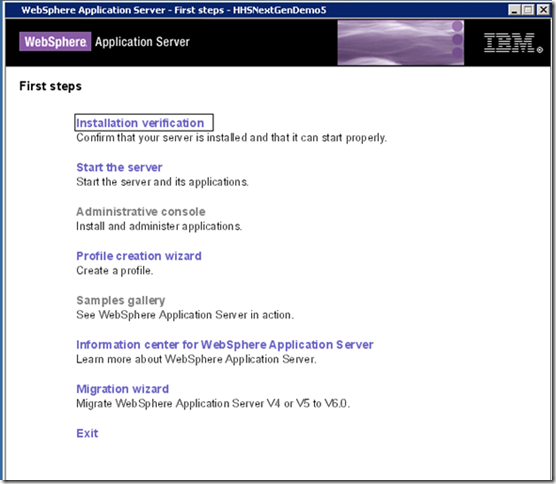The height and width of the screenshot is (484, 556).
Task: Click the purple WebSphere logo badge
Action: [x=55, y=41]
